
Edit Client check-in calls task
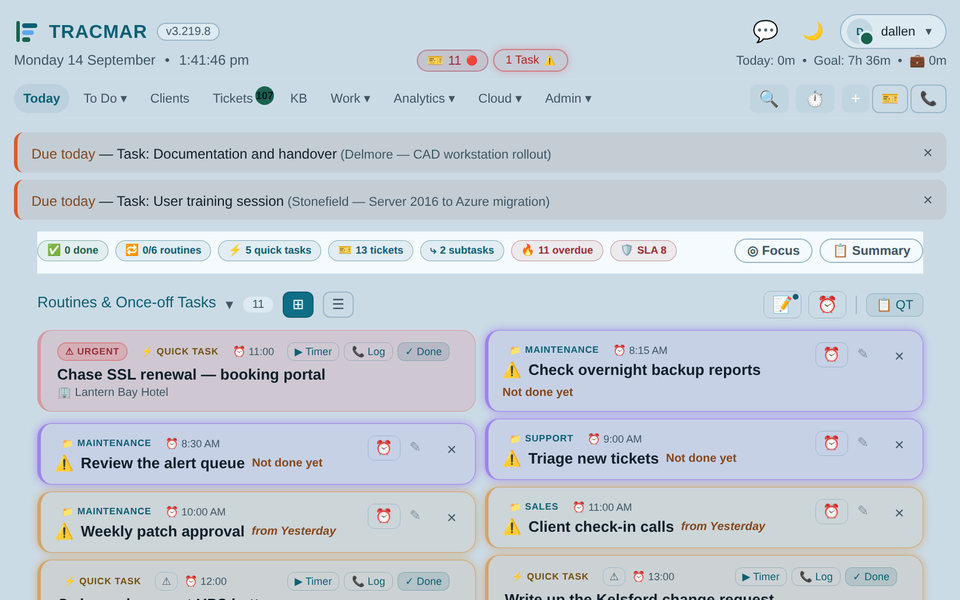coord(863,511)
